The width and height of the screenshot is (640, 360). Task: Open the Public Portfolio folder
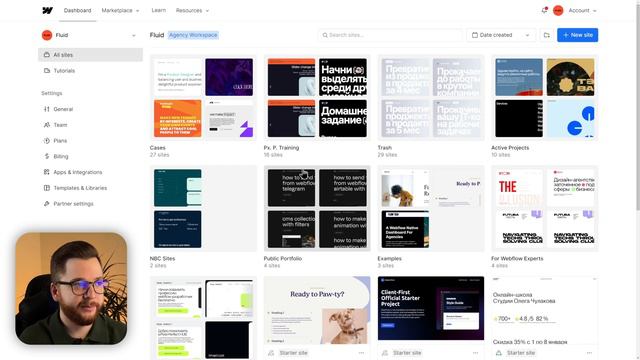[317, 209]
